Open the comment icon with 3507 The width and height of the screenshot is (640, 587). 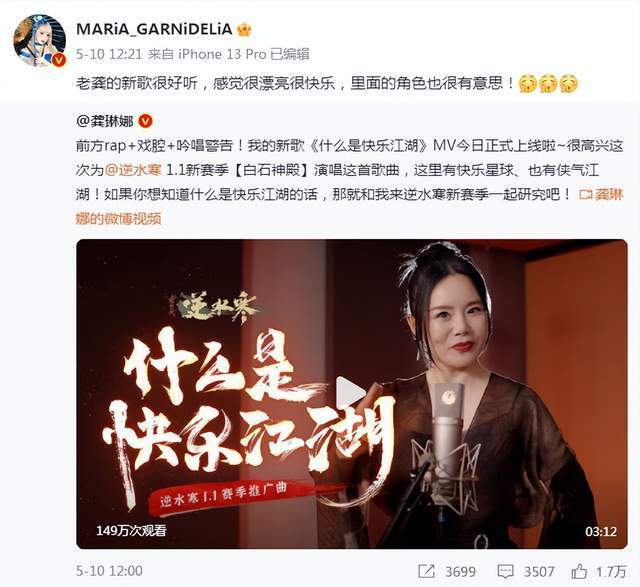click(x=505, y=572)
